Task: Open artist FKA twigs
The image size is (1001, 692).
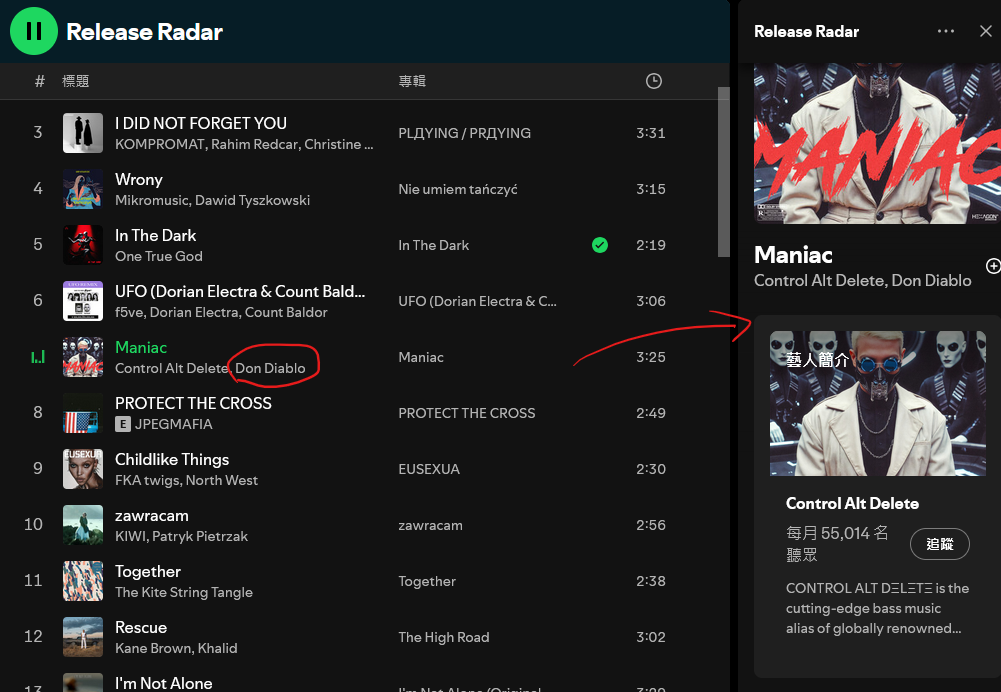Action: tap(146, 480)
